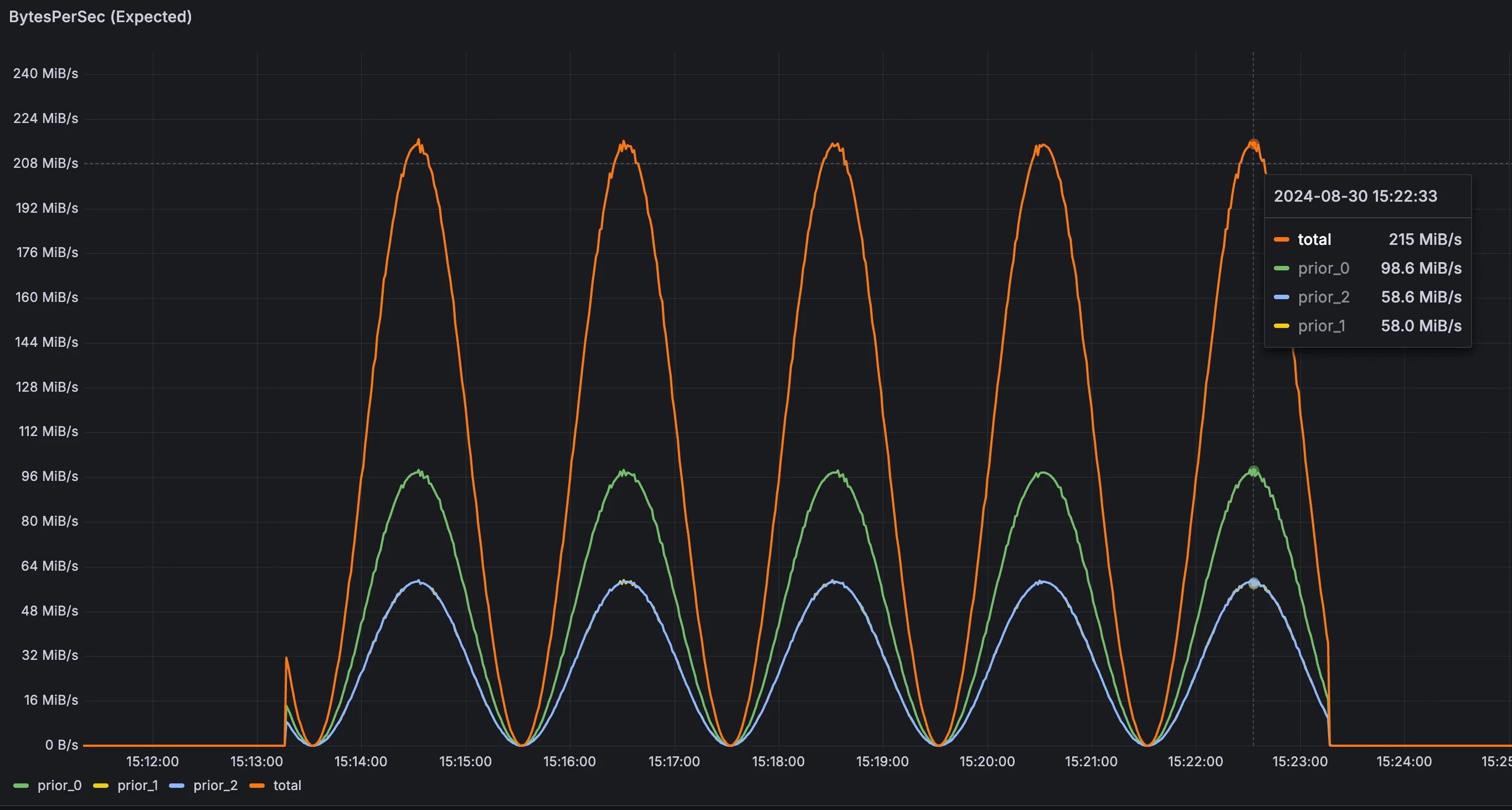Click the tooltip timestamp 2024-08-30 15:22:33
This screenshot has width=1512, height=810.
[1355, 196]
